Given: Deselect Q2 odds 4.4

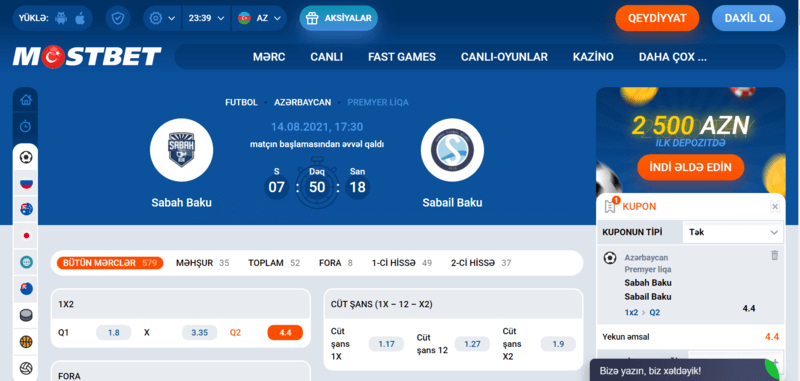Looking at the screenshot, I should pyautogui.click(x=285, y=333).
